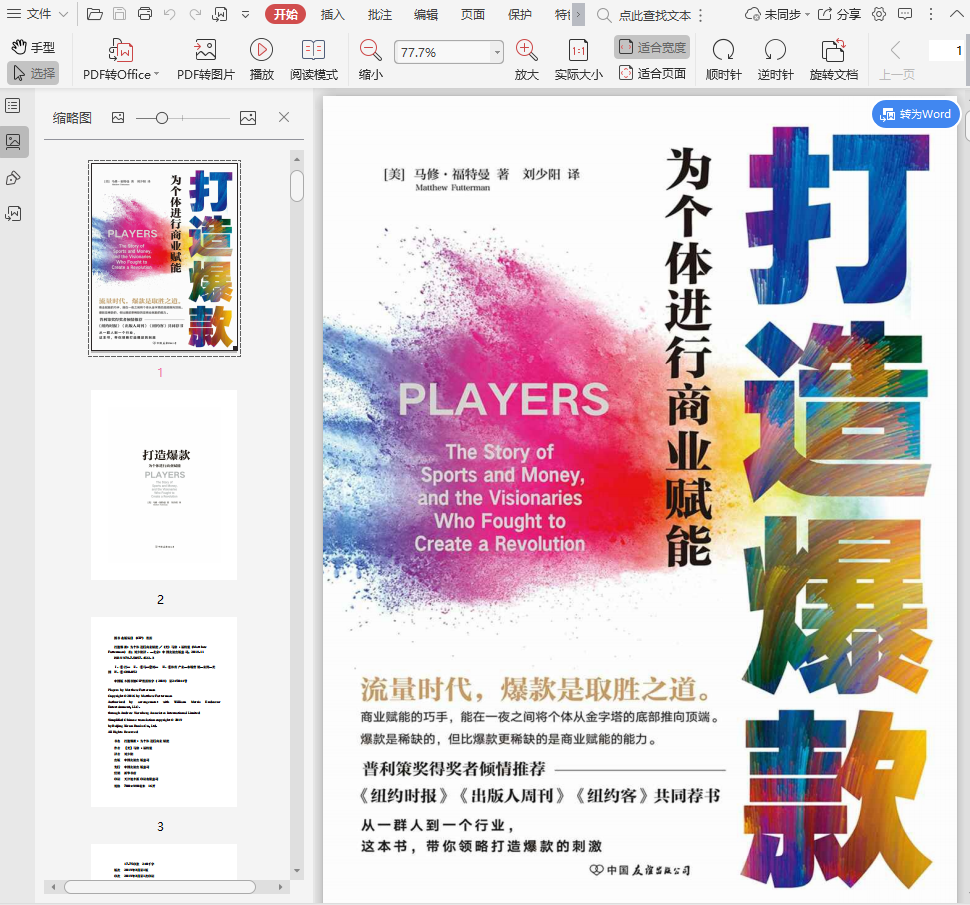
Task: Zoom in using the 放大 magnifier icon
Action: tap(527, 59)
